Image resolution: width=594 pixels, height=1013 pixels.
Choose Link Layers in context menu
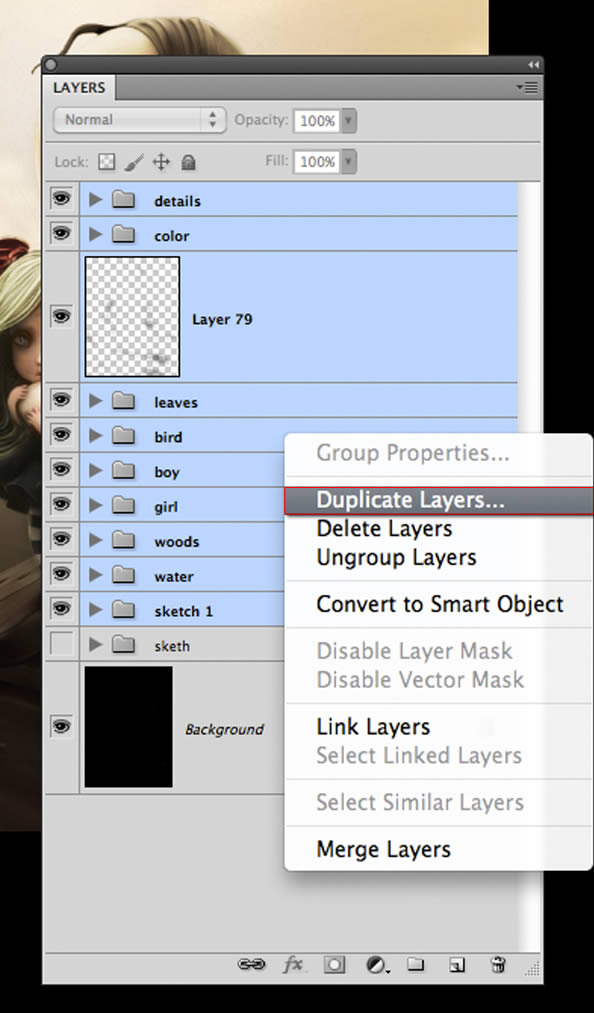click(x=439, y=727)
